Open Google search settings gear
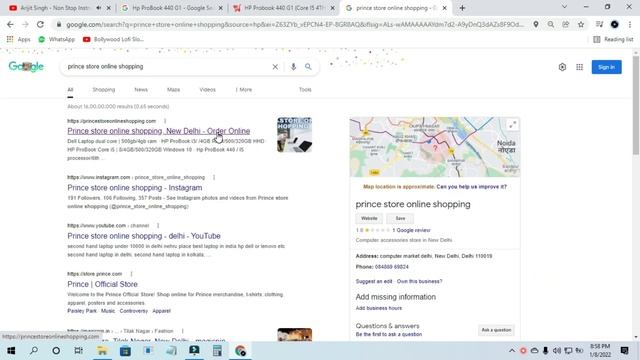Screen dimensions: 640x360 tap(562, 67)
